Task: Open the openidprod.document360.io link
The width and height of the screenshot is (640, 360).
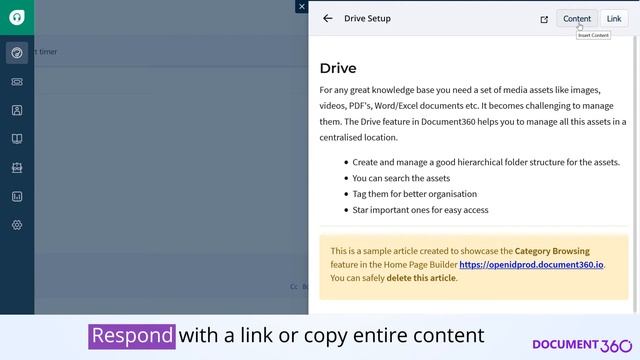Action: tap(531, 264)
